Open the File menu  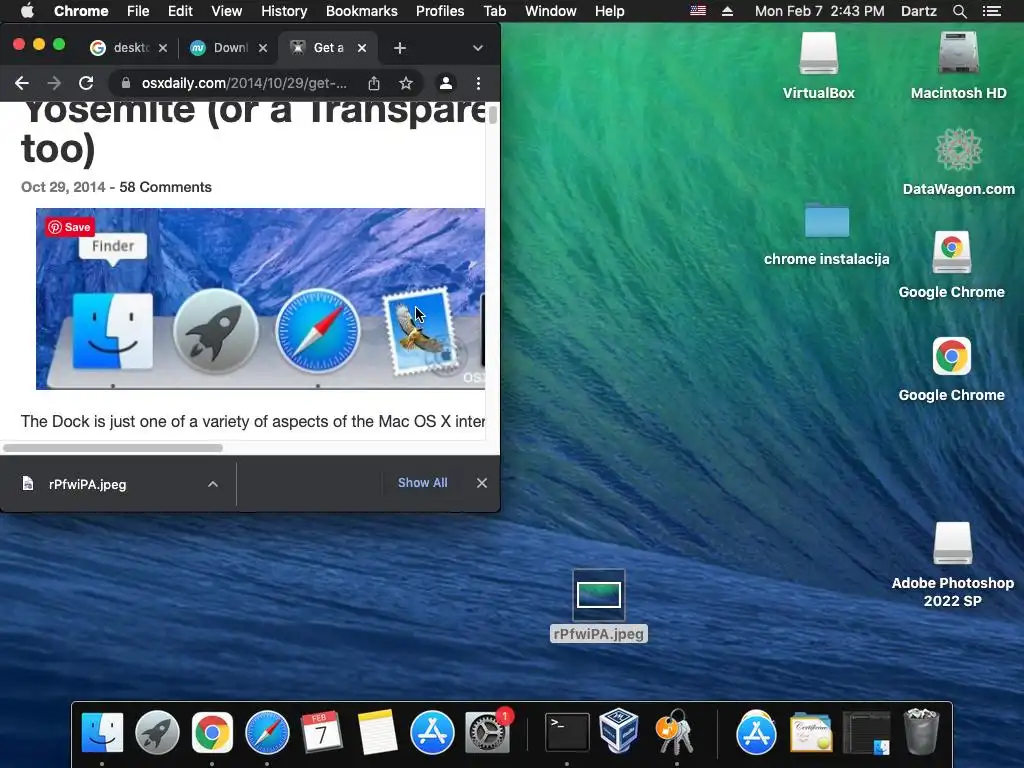point(138,11)
